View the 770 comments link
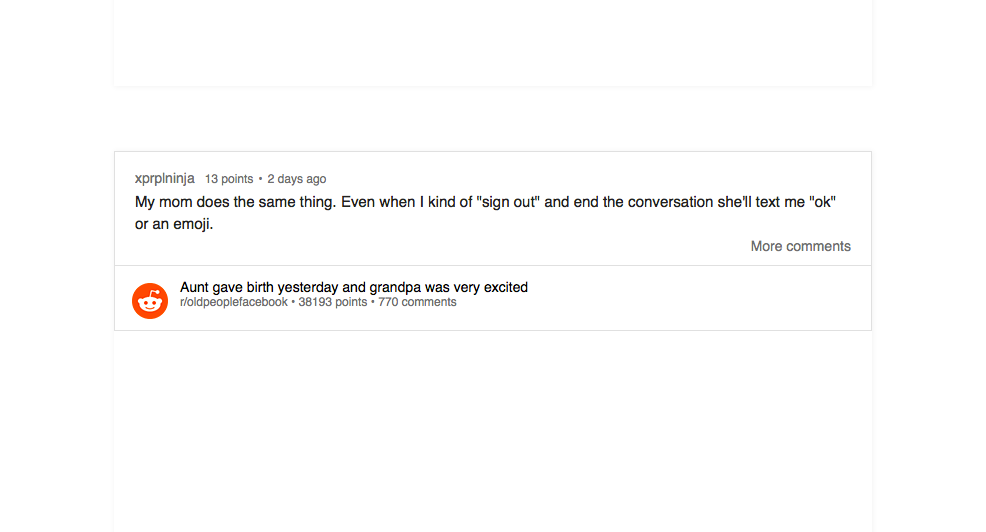The image size is (986, 532). [x=418, y=302]
